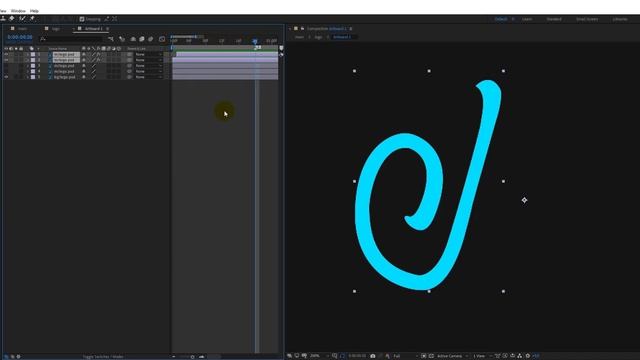Open the parent dropdown for layer 3

click(149, 66)
